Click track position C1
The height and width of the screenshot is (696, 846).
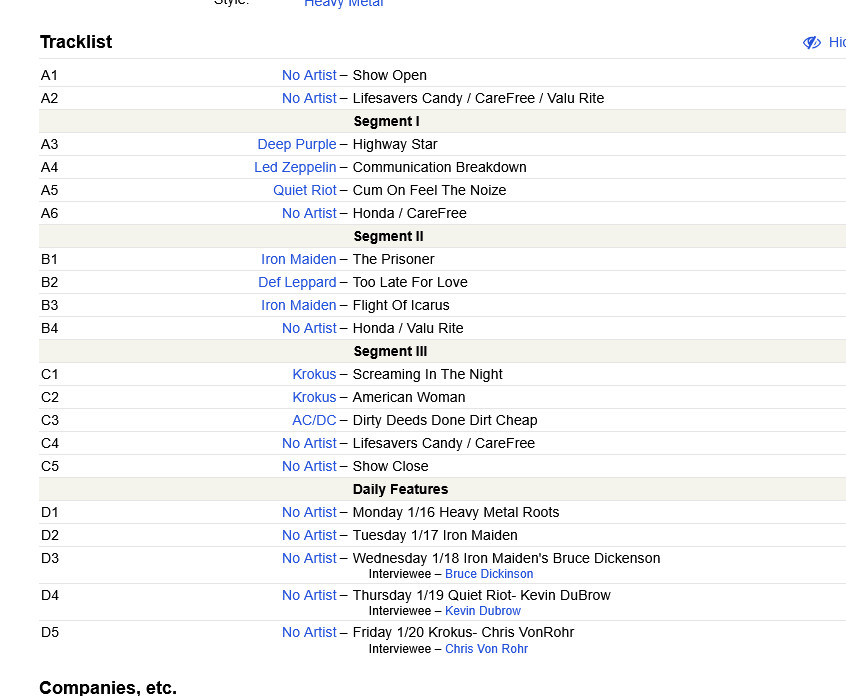click(50, 374)
